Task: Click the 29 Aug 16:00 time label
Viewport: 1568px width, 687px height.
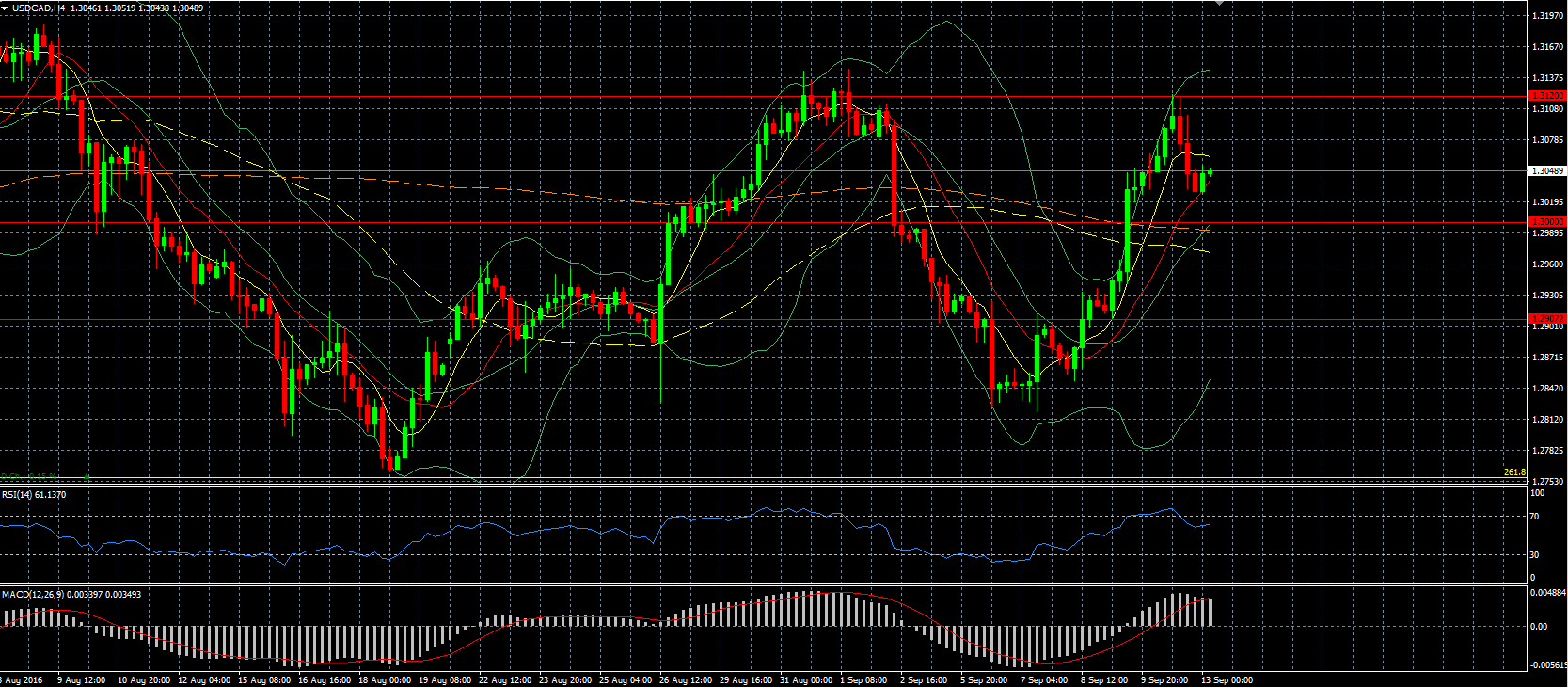Action: click(746, 680)
